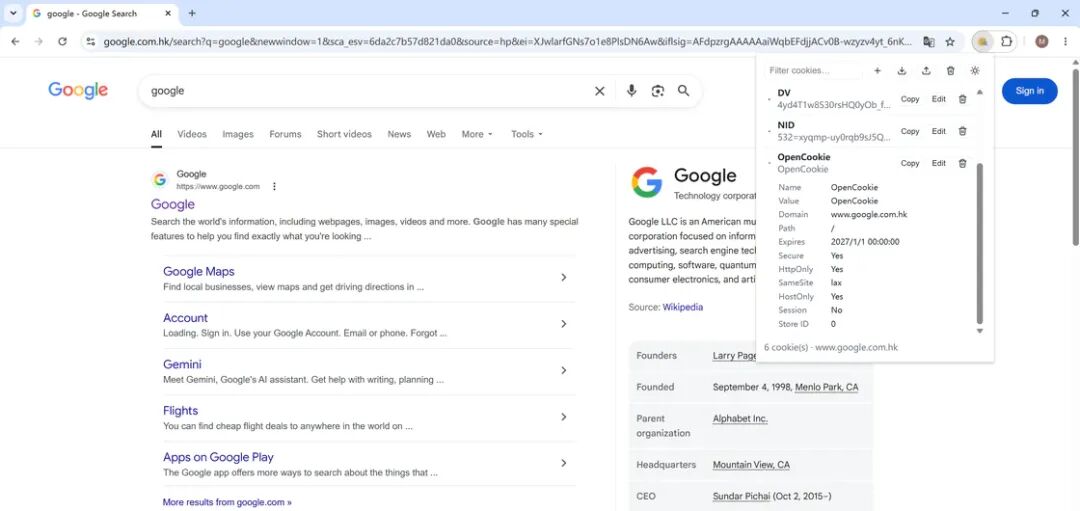Delete the OpenCookie cookie with its trash icon
The height and width of the screenshot is (511, 1080).
[x=962, y=163]
